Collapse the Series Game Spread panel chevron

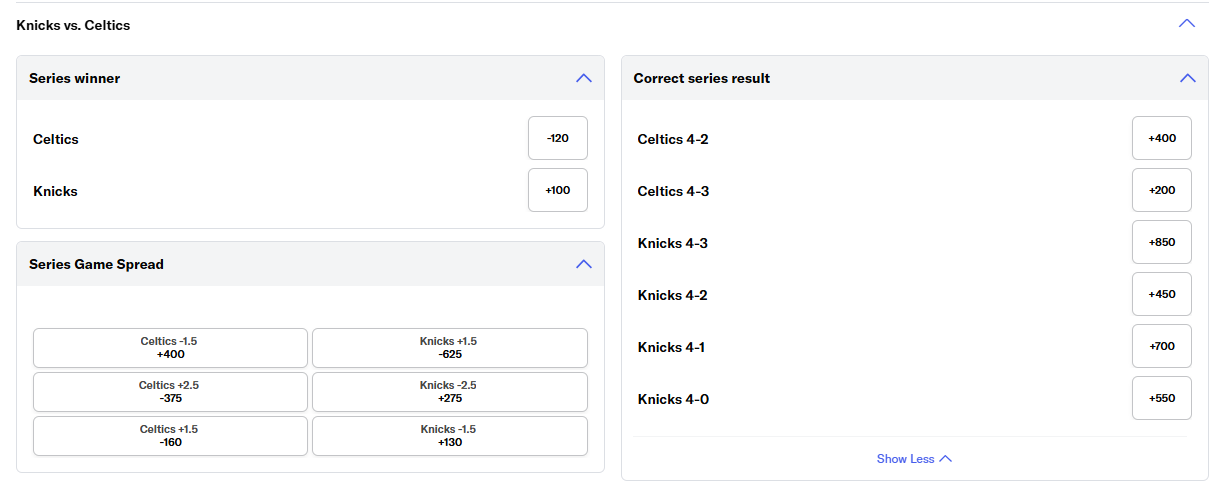(584, 264)
